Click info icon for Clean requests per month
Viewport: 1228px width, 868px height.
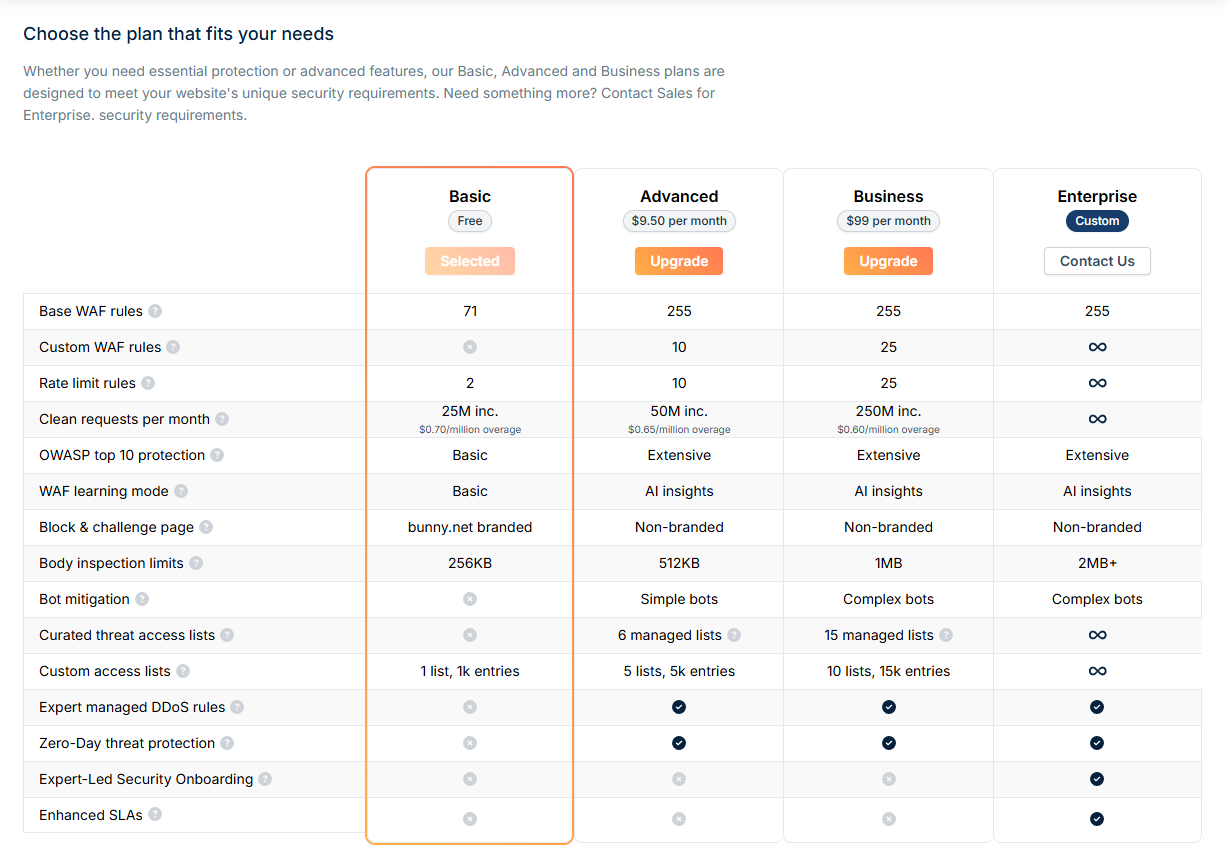coord(222,419)
